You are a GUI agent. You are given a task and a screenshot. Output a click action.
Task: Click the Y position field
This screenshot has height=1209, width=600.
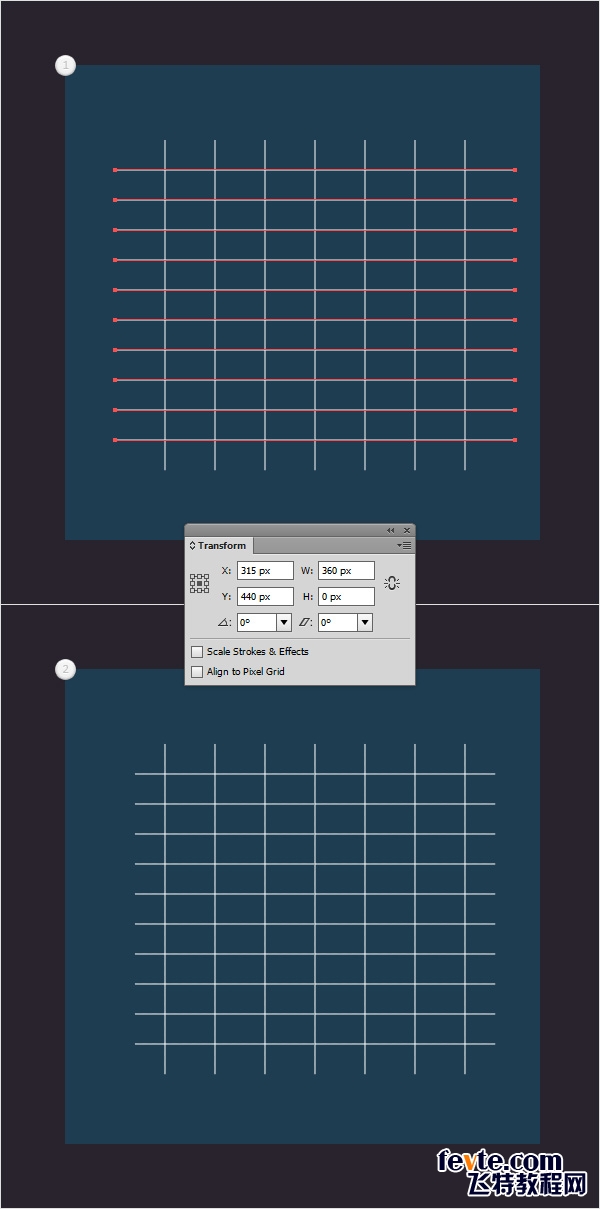click(x=265, y=597)
